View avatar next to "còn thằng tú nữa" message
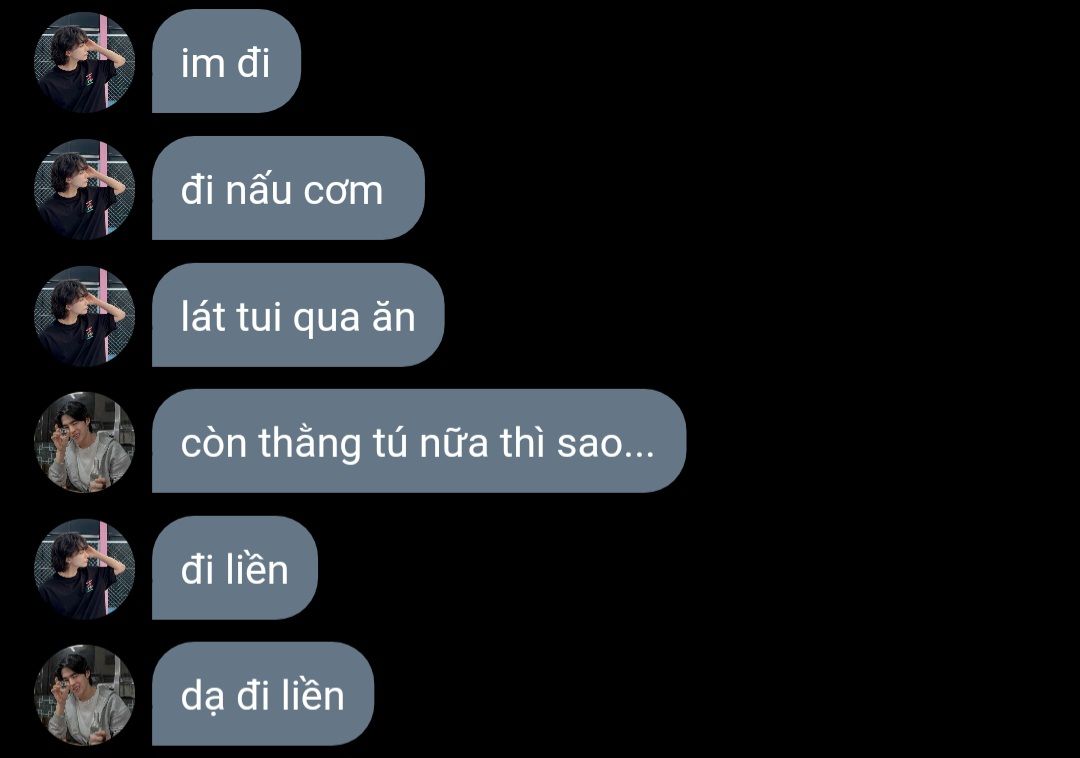Screen dimensions: 1080x758 (84, 442)
